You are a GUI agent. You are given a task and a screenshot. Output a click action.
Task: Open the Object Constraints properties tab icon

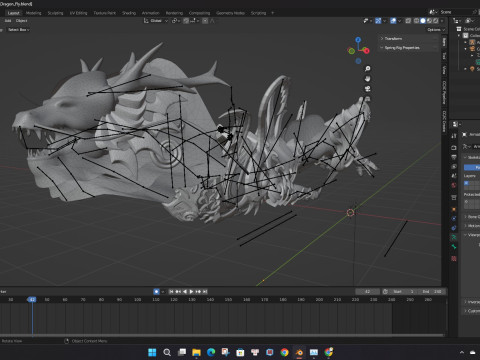(454, 228)
